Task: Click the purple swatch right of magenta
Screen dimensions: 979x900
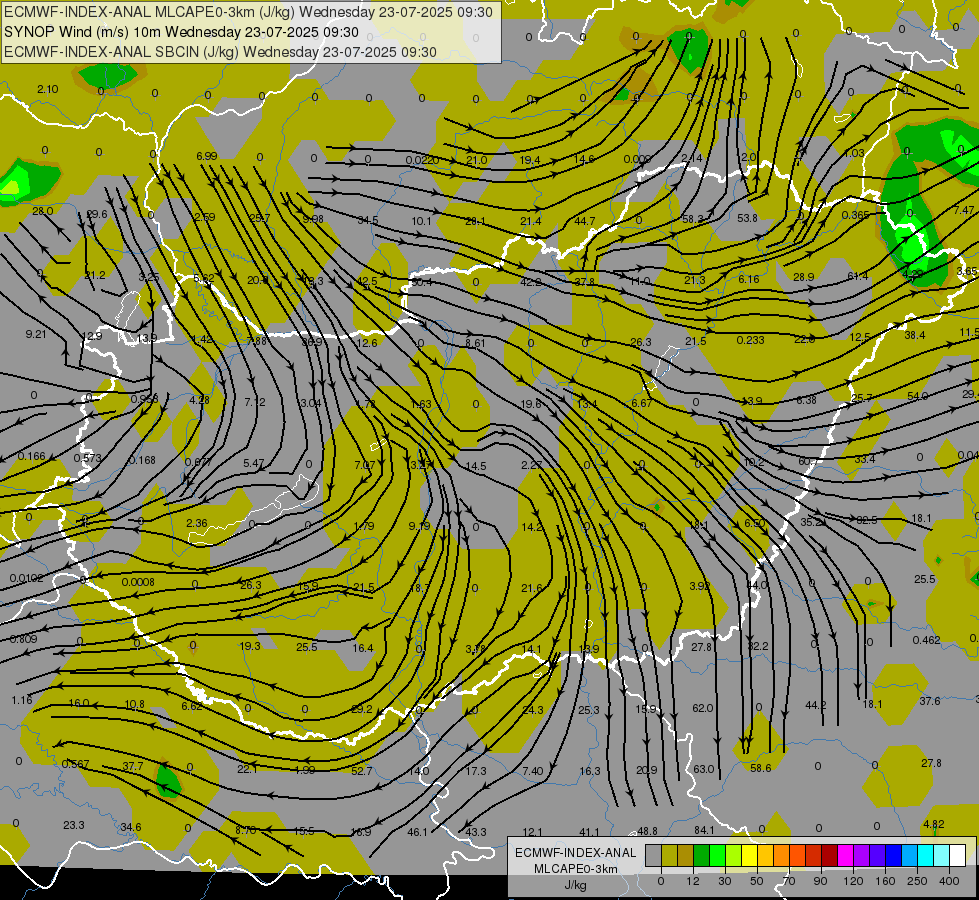Action: [x=862, y=856]
